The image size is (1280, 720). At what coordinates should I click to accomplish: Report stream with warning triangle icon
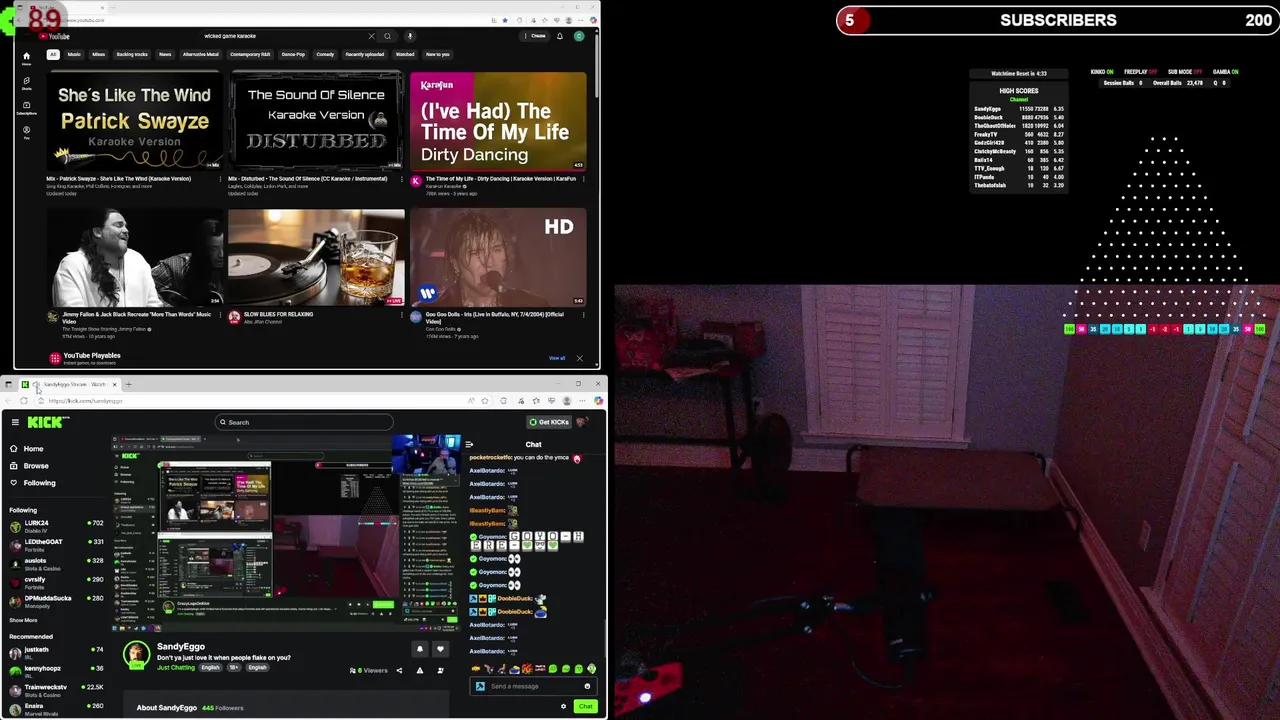(x=420, y=671)
